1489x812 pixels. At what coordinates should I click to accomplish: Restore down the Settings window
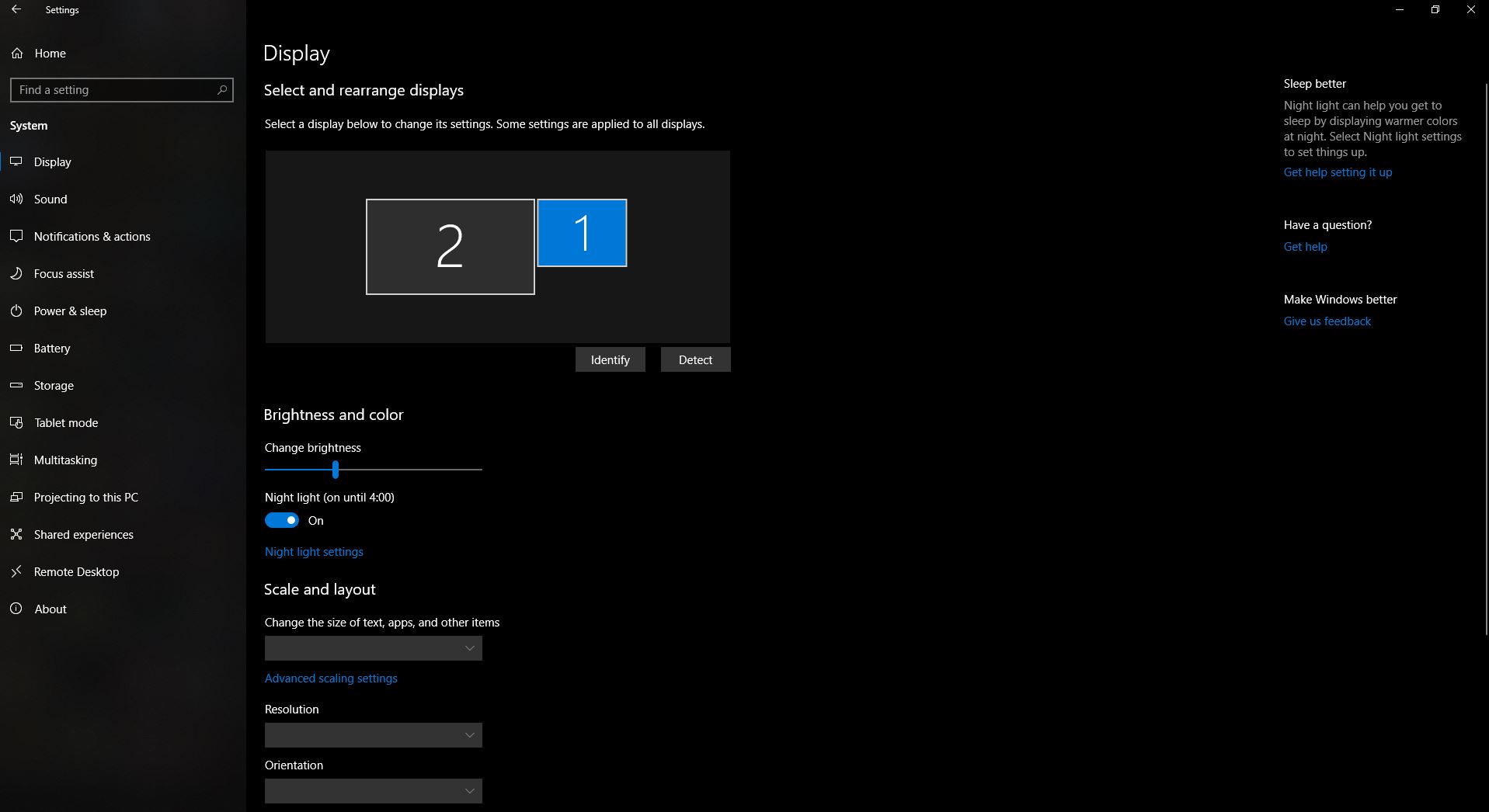[1435, 10]
